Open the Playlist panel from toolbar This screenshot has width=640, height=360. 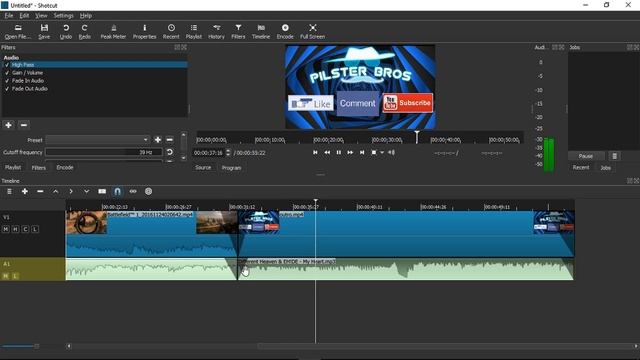point(193,31)
